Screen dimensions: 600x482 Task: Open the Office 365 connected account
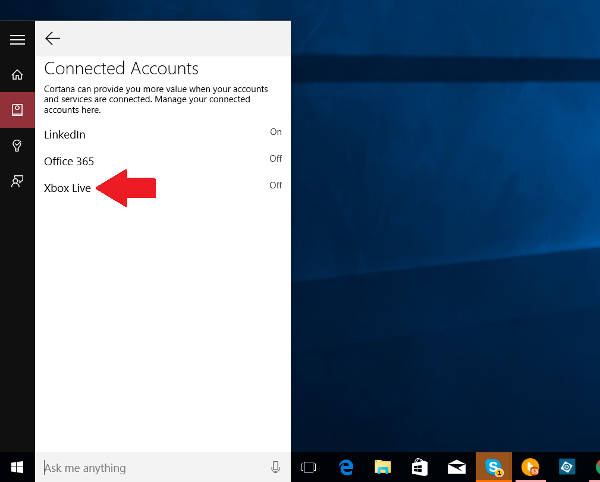(x=163, y=161)
